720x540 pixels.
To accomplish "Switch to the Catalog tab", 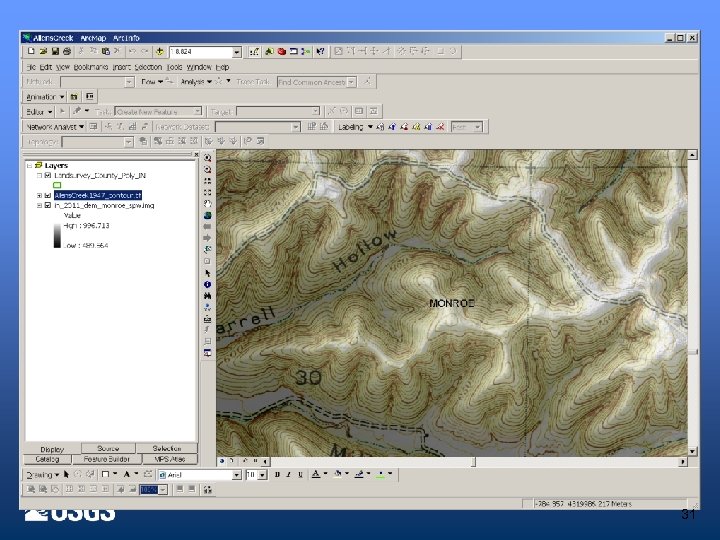I will pos(47,459).
